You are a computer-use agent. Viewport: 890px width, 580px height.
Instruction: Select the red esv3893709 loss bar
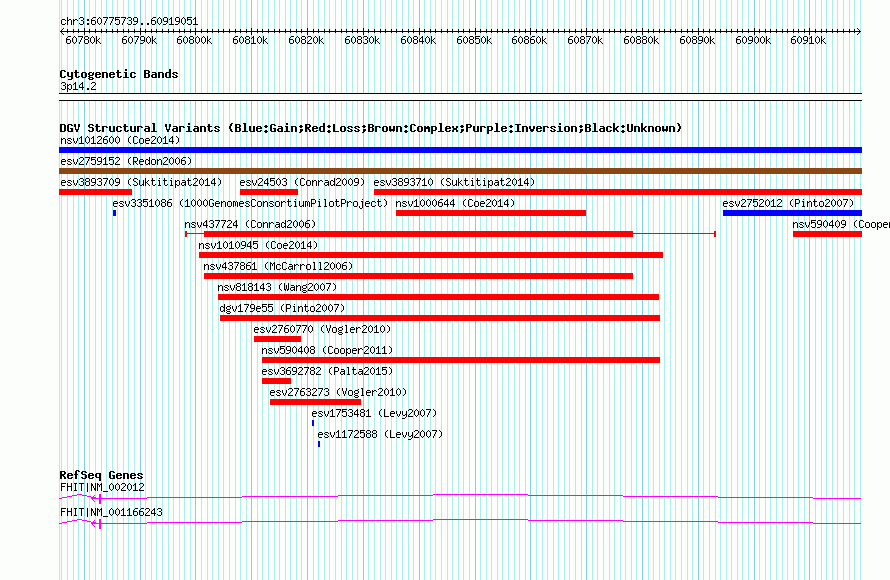point(95,192)
